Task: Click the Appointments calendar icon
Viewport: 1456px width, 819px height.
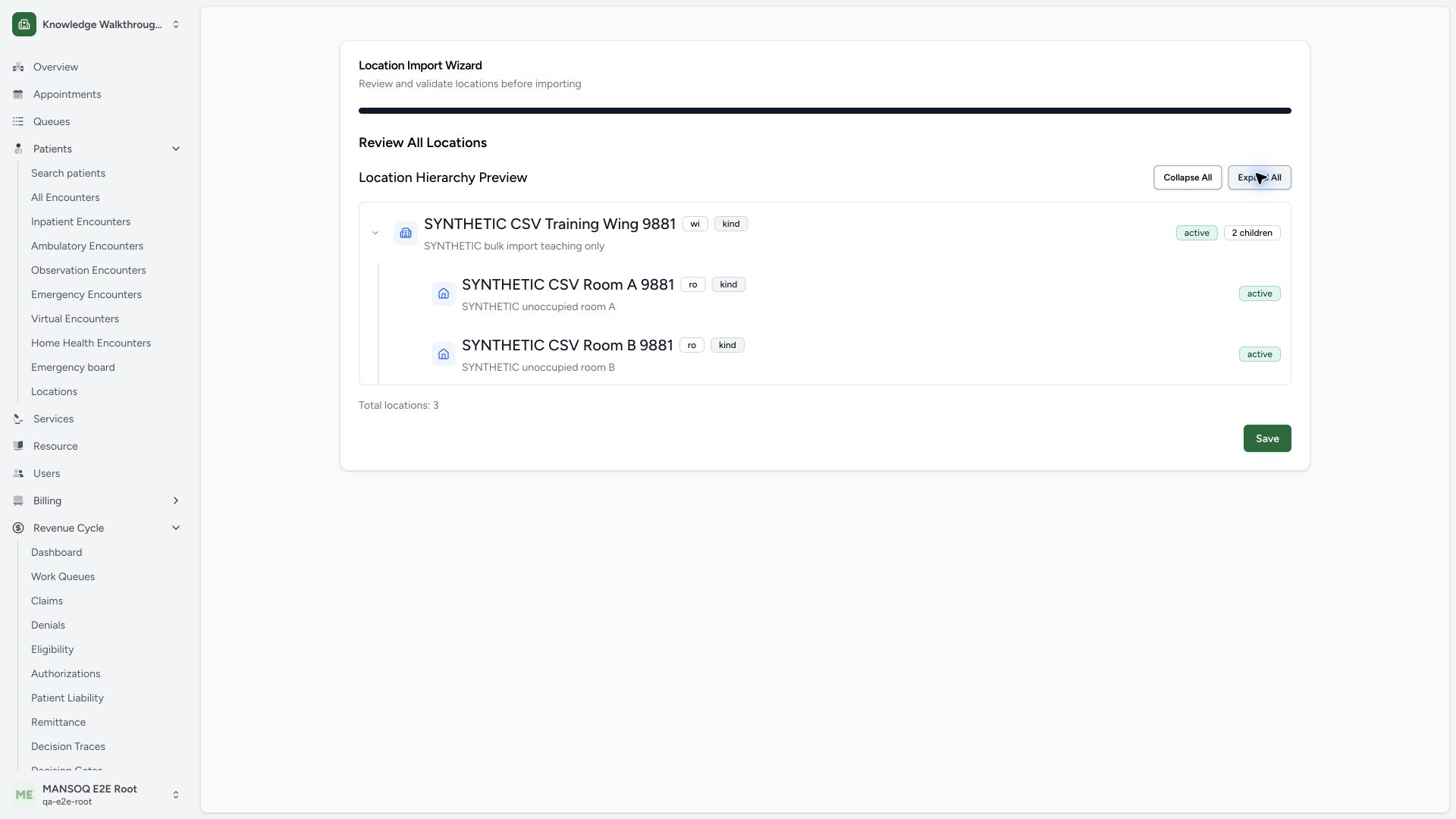Action: pyautogui.click(x=18, y=94)
